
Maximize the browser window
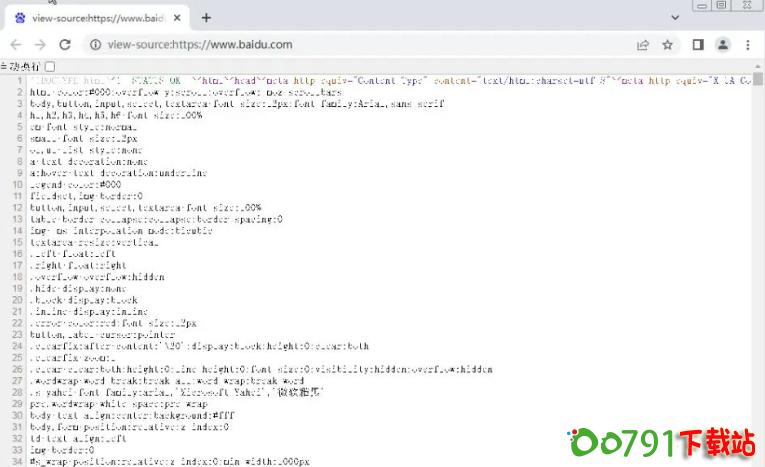point(720,6)
